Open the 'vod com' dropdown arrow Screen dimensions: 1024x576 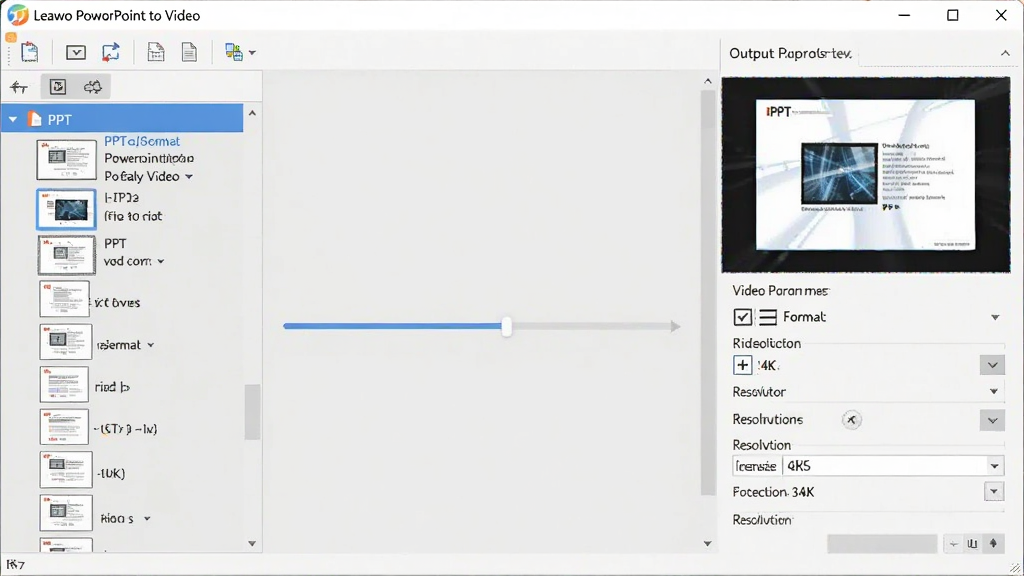[161, 262]
